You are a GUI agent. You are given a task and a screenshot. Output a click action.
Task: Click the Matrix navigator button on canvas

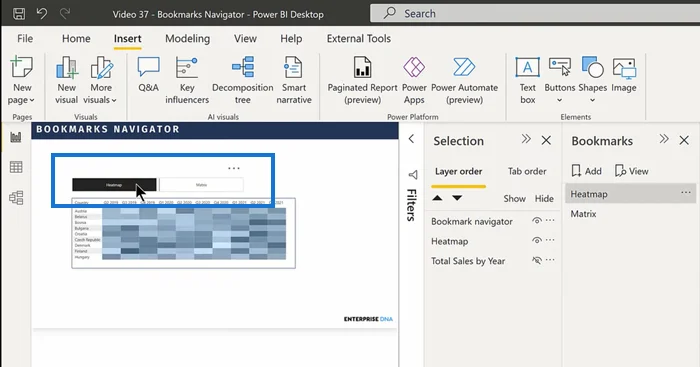coord(201,185)
